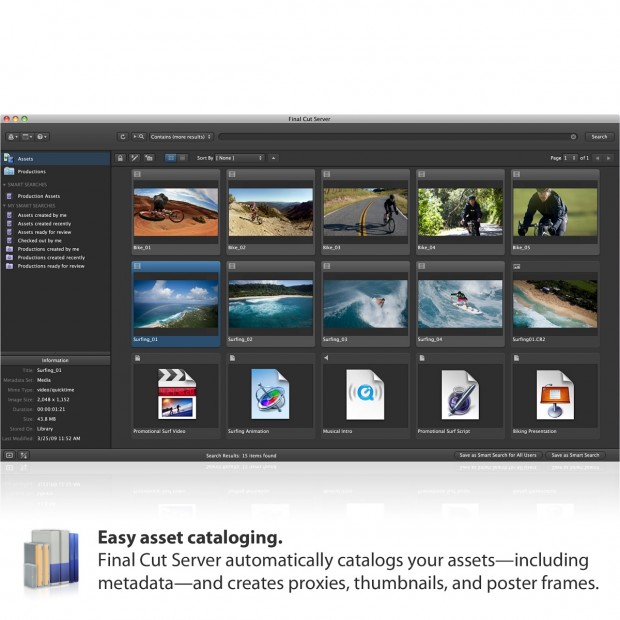Click the lock icon in the toolbar
Viewport: 620px width, 620px height.
point(120,158)
